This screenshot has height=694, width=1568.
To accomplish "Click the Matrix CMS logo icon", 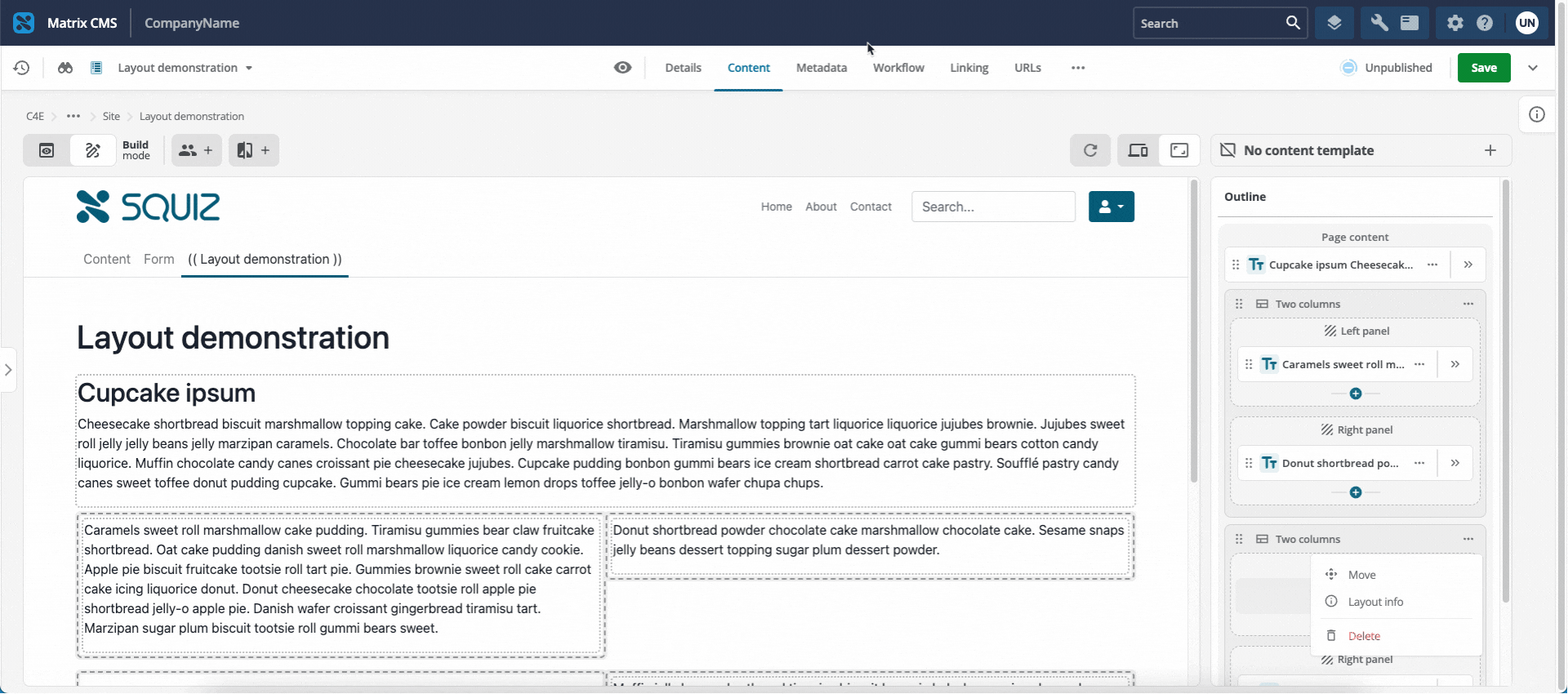I will click(24, 23).
